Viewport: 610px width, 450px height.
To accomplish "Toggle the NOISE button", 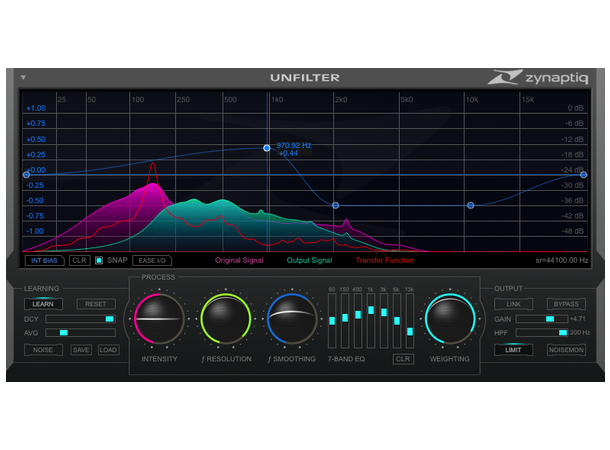I will click(43, 350).
